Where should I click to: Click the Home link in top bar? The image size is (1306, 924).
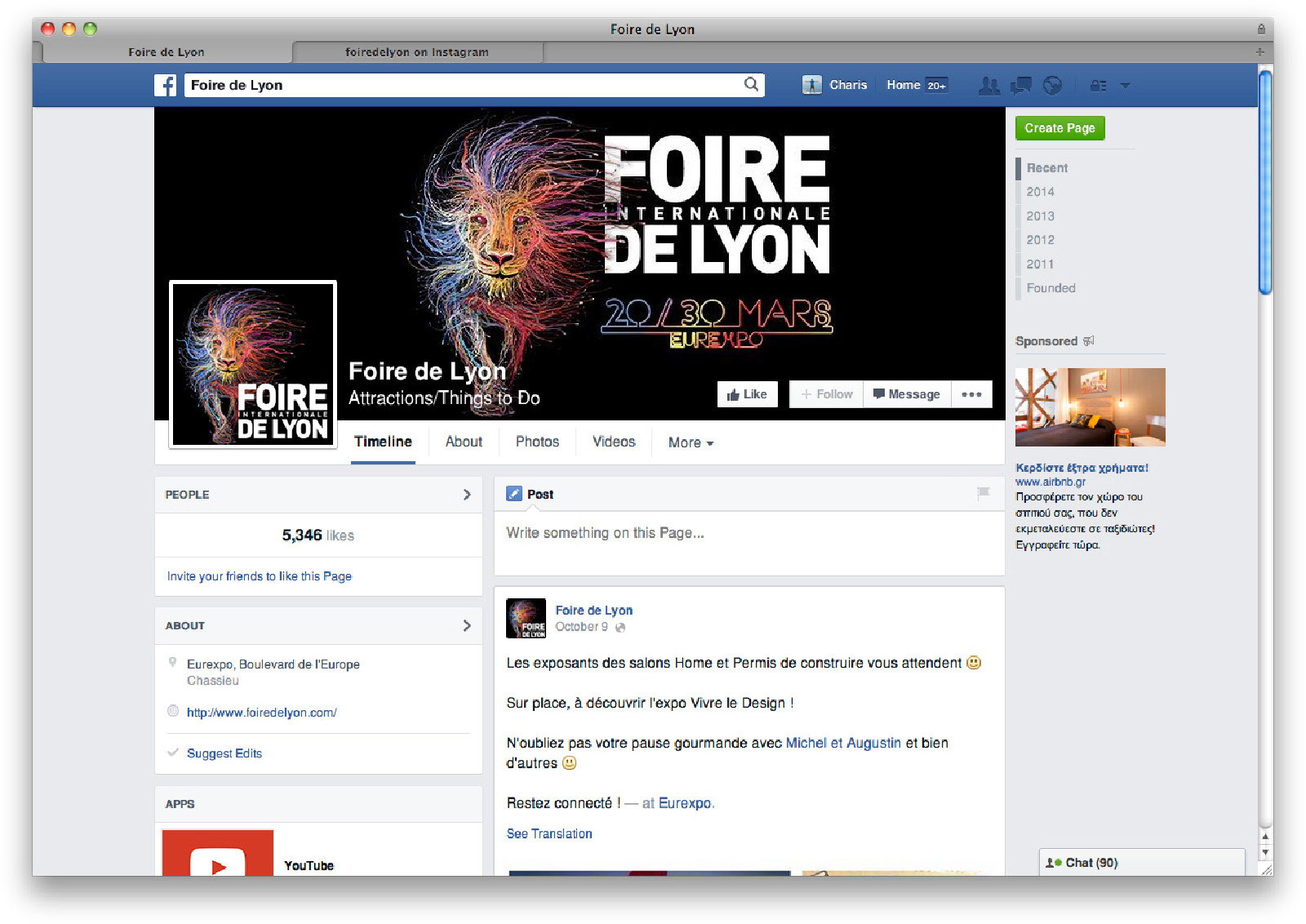pyautogui.click(x=903, y=85)
